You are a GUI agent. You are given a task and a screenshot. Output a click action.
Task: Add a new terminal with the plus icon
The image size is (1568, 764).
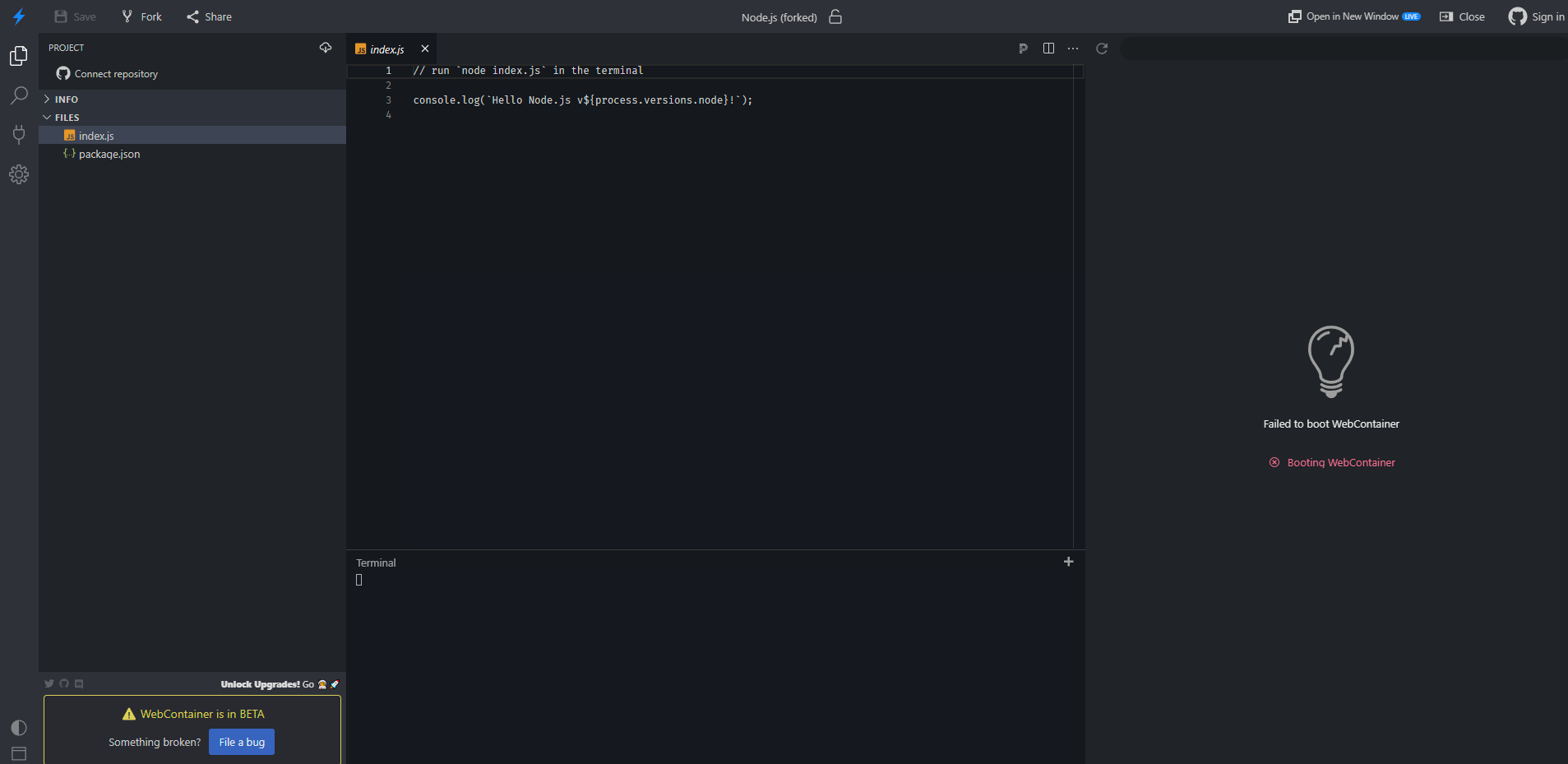coord(1067,562)
